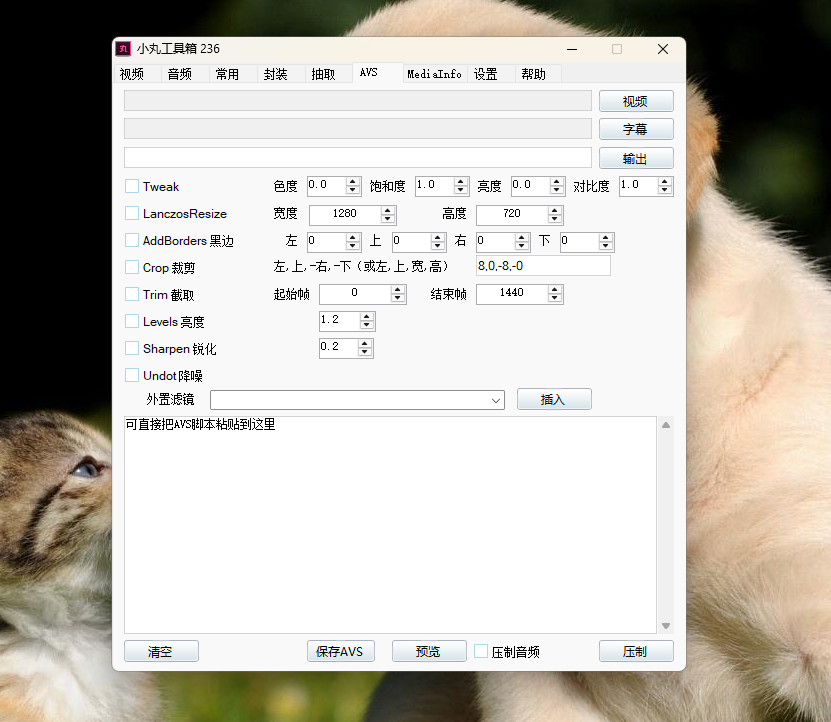
Task: Start encoding with the 压制 button
Action: (x=636, y=651)
